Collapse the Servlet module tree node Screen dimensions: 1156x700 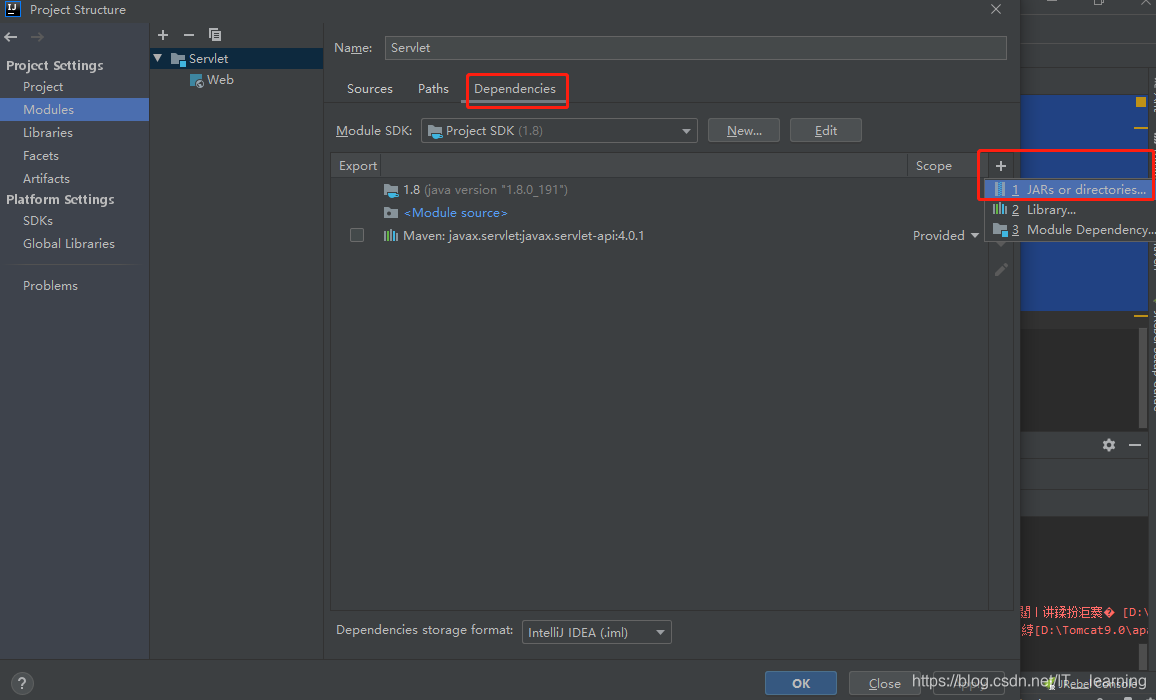click(158, 58)
